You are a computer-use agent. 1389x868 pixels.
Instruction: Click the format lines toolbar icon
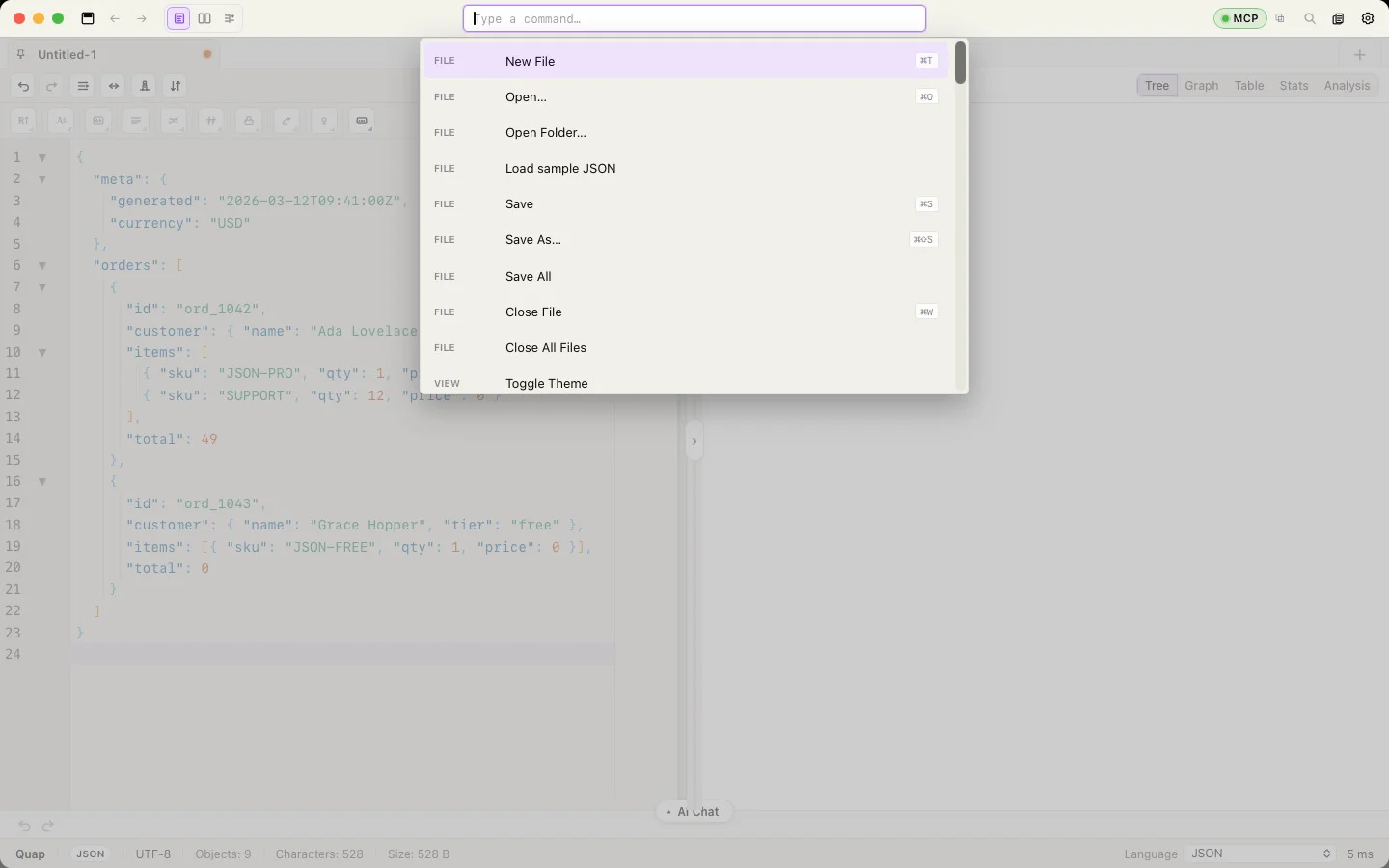(83, 86)
